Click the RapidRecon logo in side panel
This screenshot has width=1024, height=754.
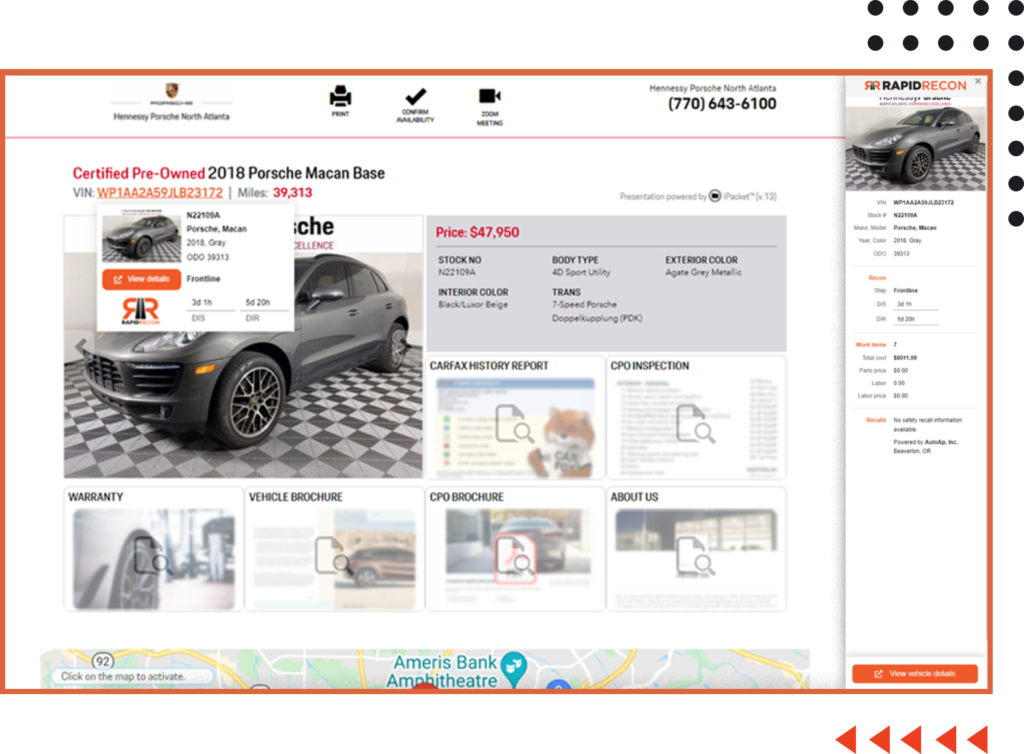coord(915,86)
